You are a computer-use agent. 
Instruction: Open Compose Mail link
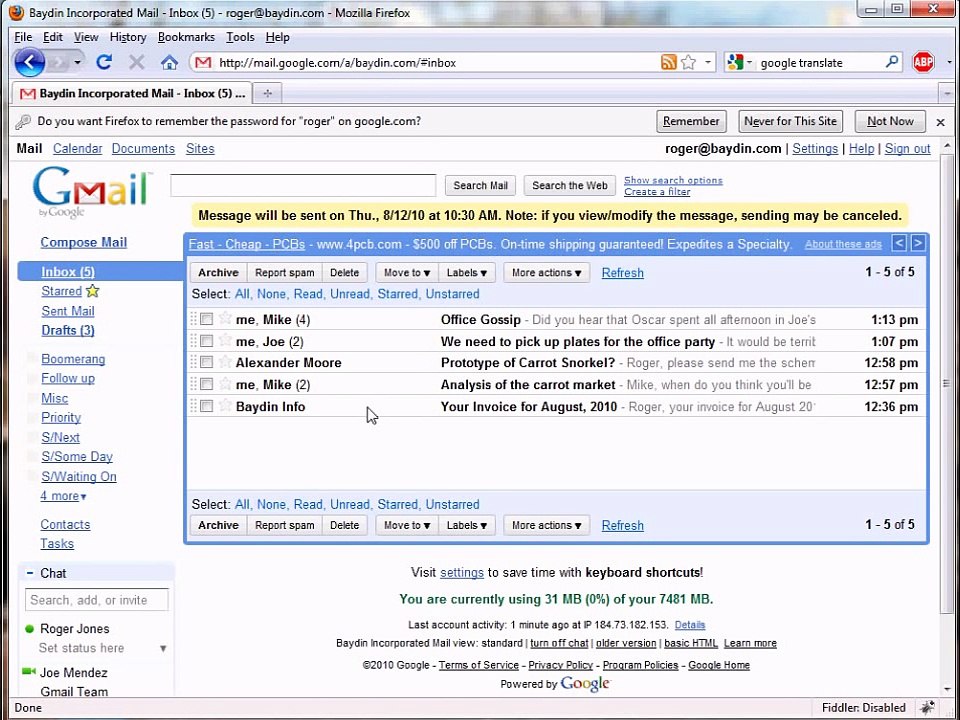pos(83,242)
